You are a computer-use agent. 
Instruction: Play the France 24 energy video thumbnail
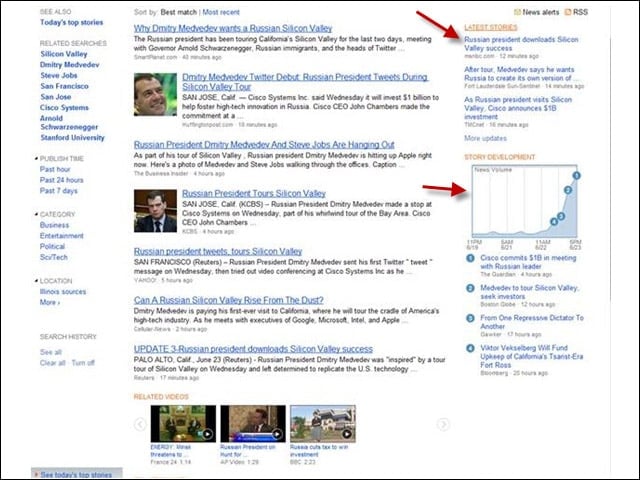coord(183,424)
